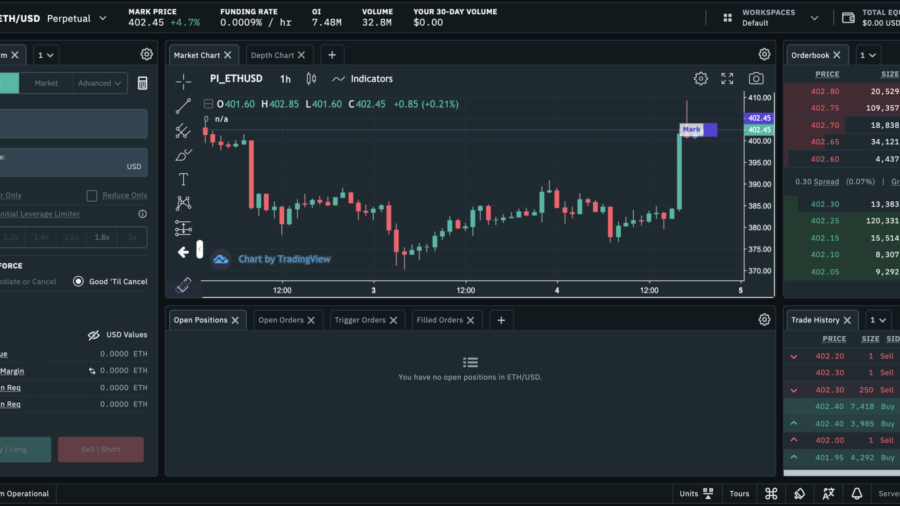Screen dimensions: 900x506
Task: Open the Indicators menu
Action: pos(363,79)
